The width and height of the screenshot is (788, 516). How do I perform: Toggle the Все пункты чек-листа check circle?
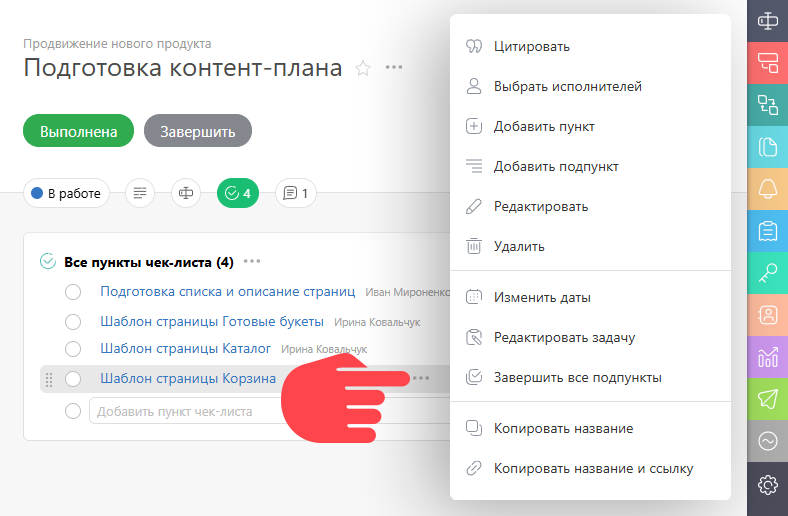click(48, 262)
